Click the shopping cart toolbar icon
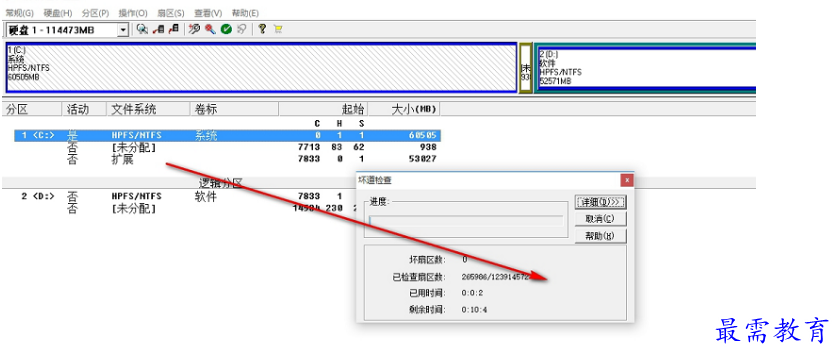The width and height of the screenshot is (837, 362). point(278,29)
